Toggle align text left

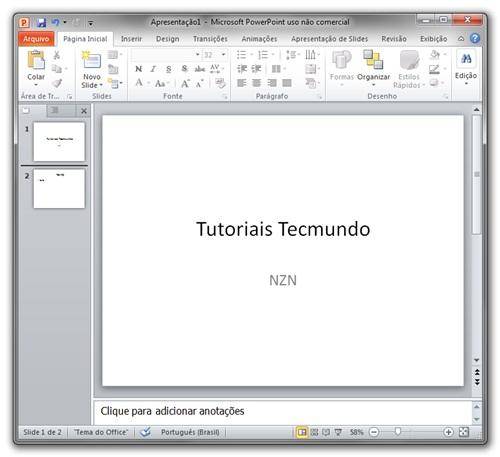[242, 83]
